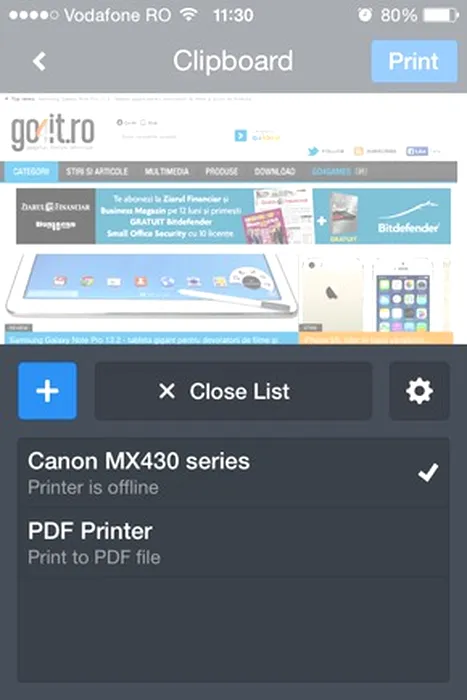Image resolution: width=467 pixels, height=700 pixels.
Task: Open STIRI SI ARTICOLE menu item
Action: coord(97,171)
